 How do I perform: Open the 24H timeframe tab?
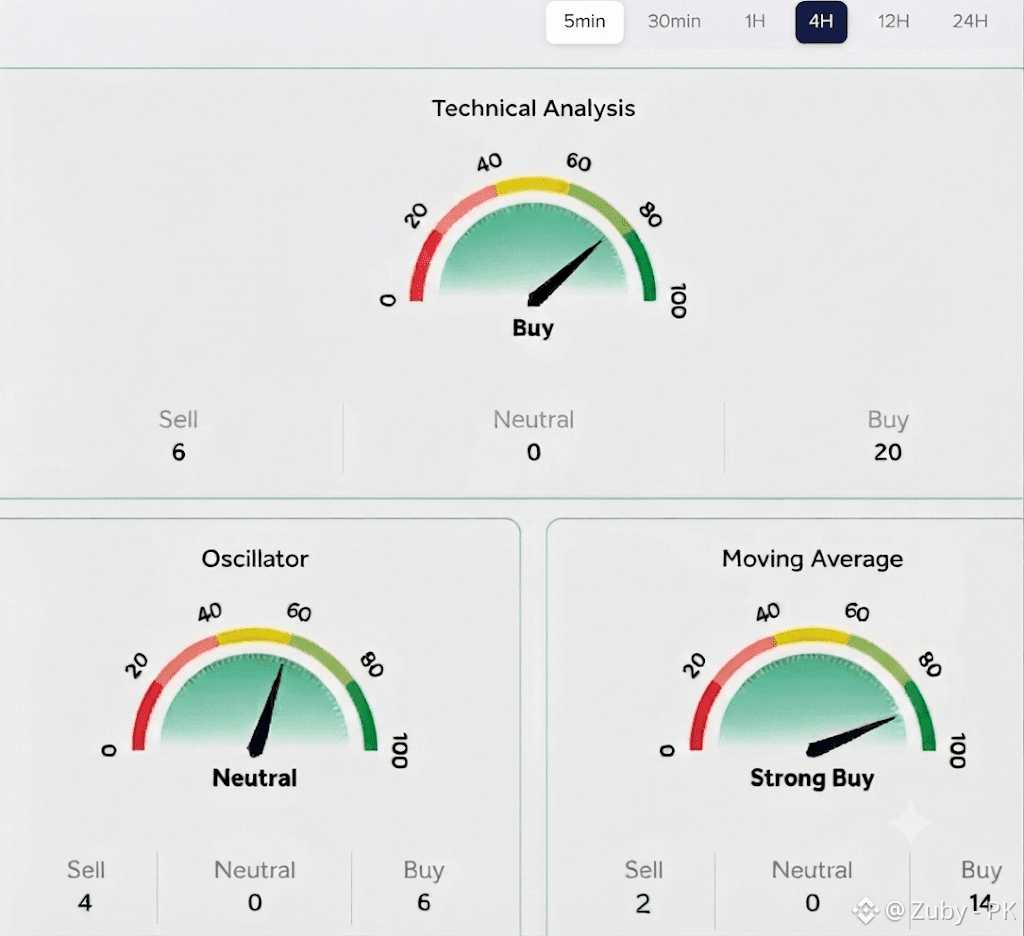coord(970,22)
